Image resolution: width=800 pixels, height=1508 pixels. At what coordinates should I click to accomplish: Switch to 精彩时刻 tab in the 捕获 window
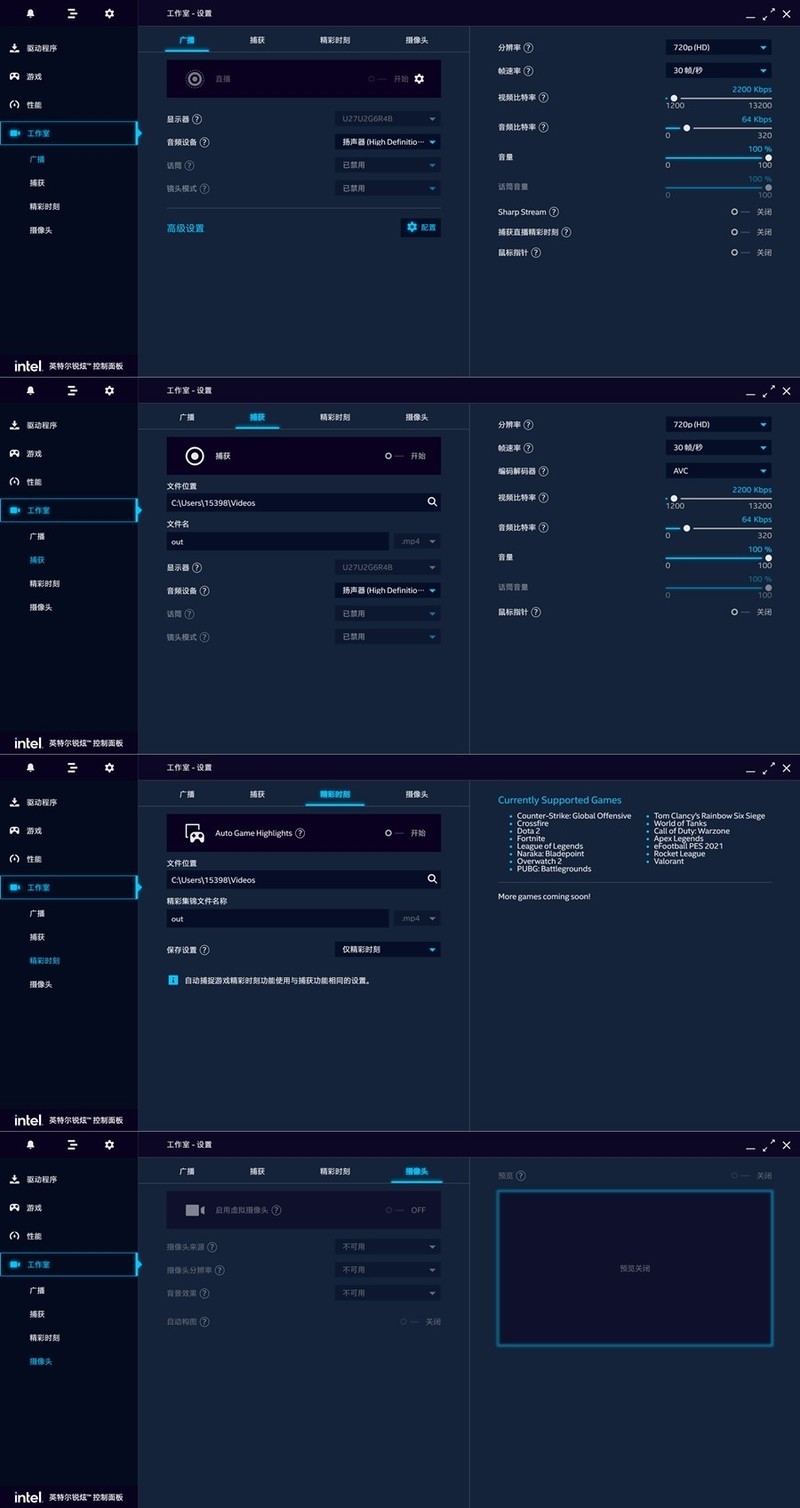click(x=335, y=417)
